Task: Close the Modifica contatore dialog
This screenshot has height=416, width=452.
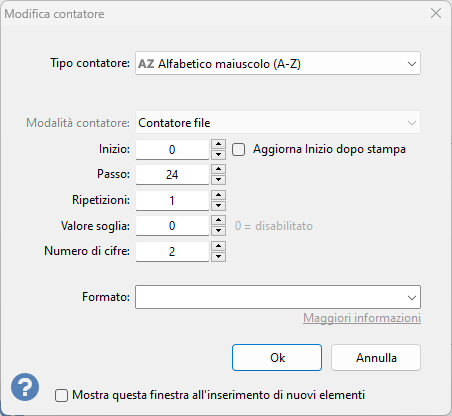Action: pos(436,13)
